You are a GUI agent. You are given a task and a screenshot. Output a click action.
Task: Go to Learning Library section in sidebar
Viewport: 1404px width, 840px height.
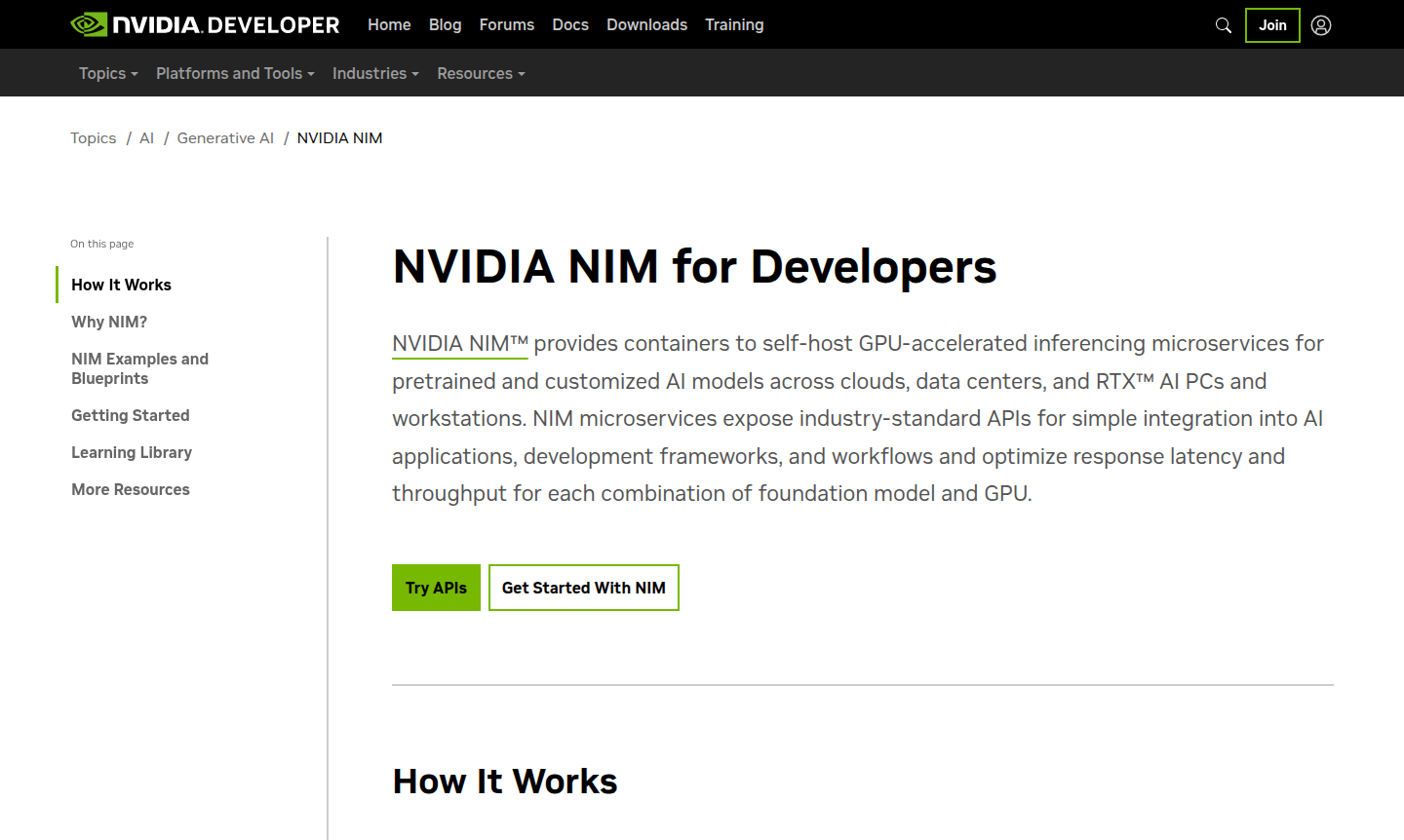(x=132, y=452)
